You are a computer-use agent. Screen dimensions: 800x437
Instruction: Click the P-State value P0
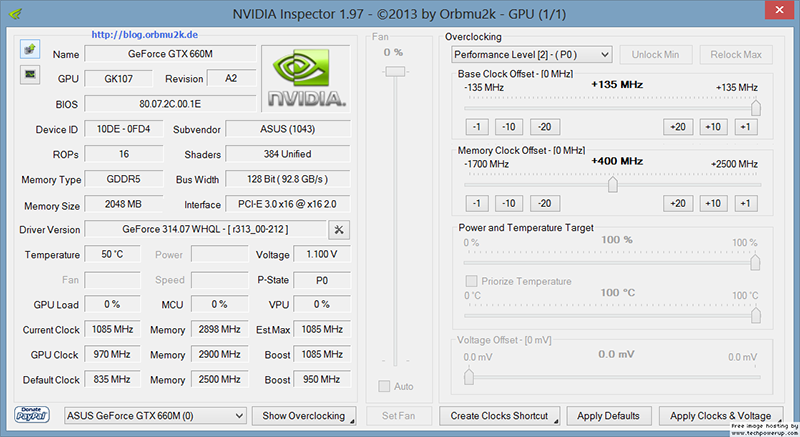322,280
